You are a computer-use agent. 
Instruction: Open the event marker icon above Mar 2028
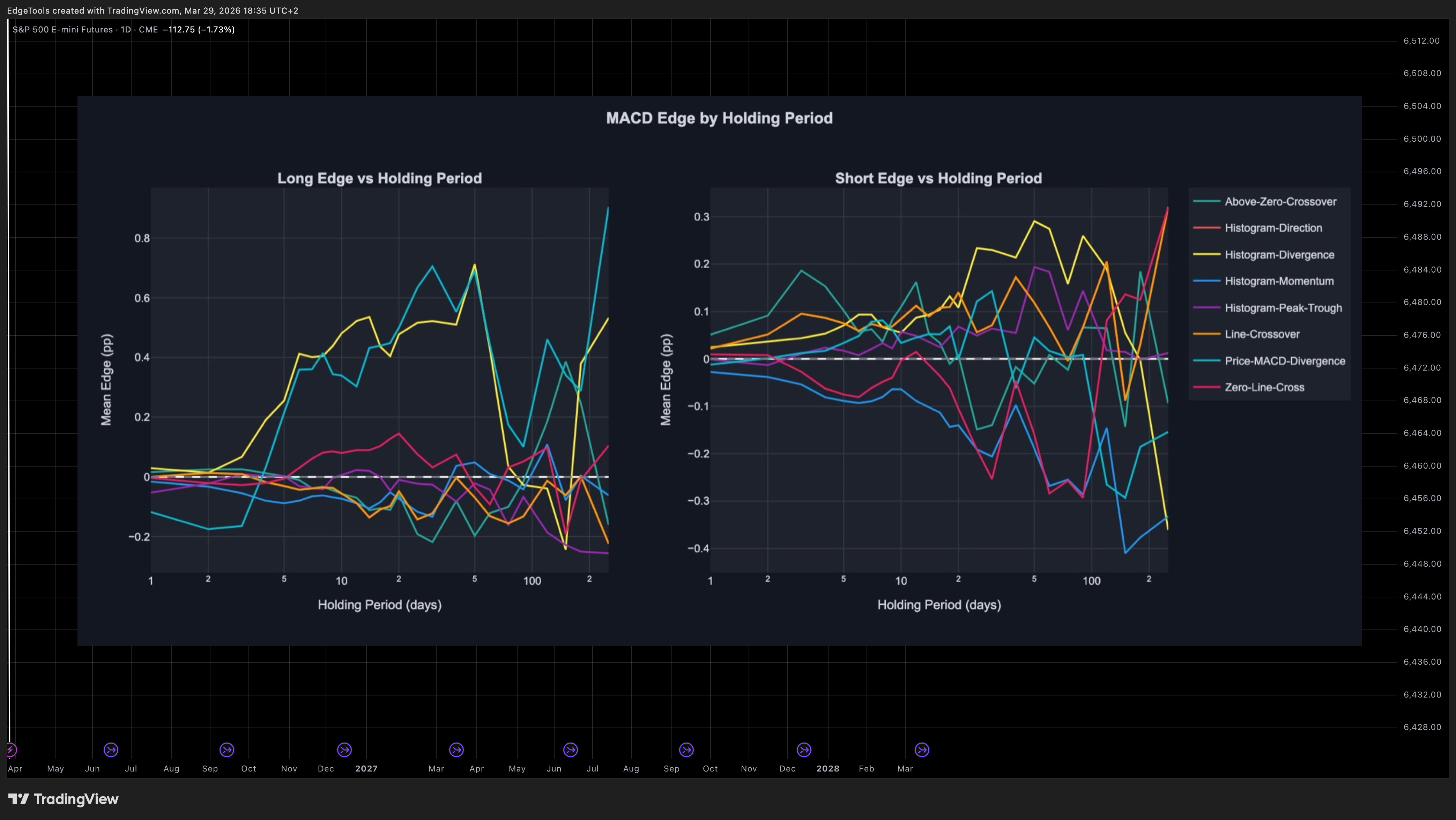(922, 750)
